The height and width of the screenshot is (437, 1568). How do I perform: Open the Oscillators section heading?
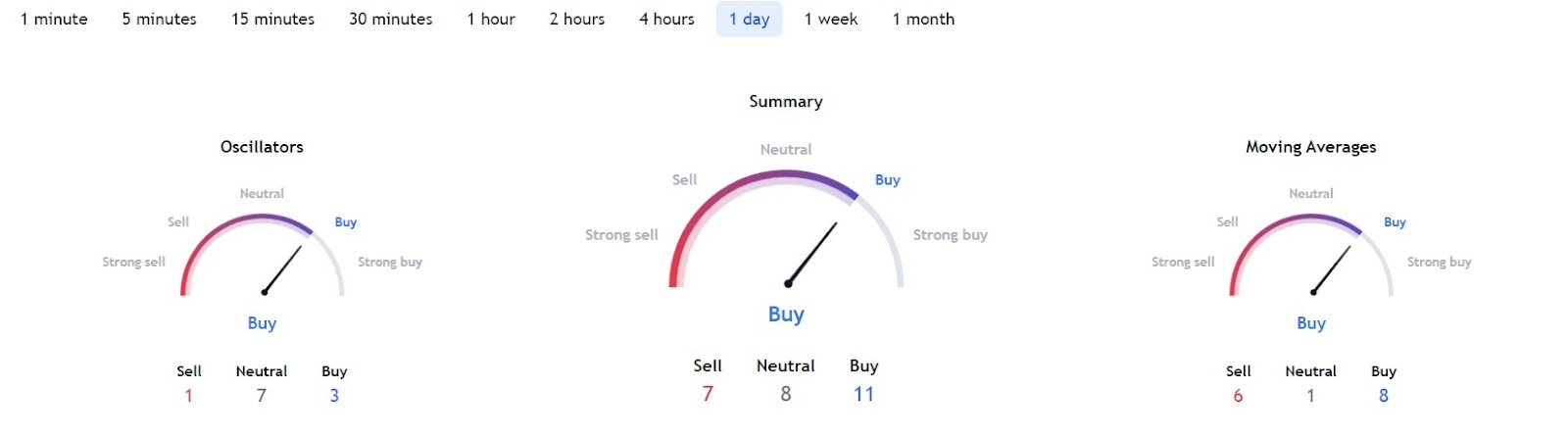pos(262,147)
